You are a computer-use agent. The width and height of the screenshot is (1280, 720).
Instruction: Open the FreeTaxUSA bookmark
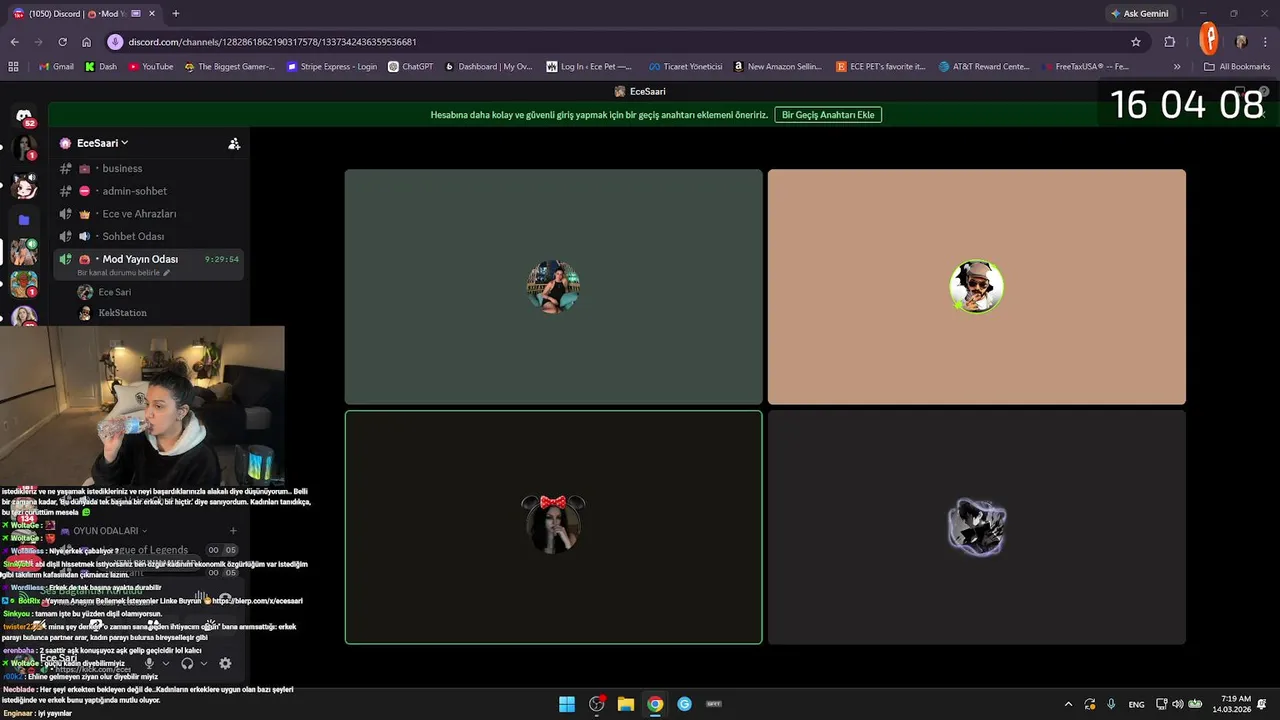1085,67
